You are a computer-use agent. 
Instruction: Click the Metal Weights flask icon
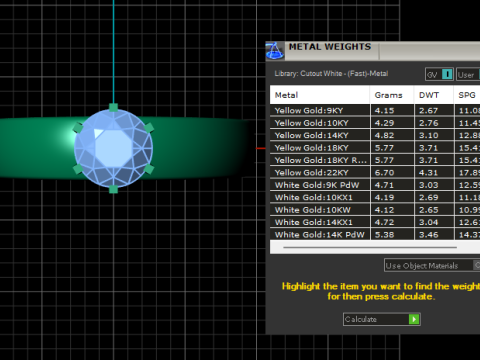(x=275, y=51)
